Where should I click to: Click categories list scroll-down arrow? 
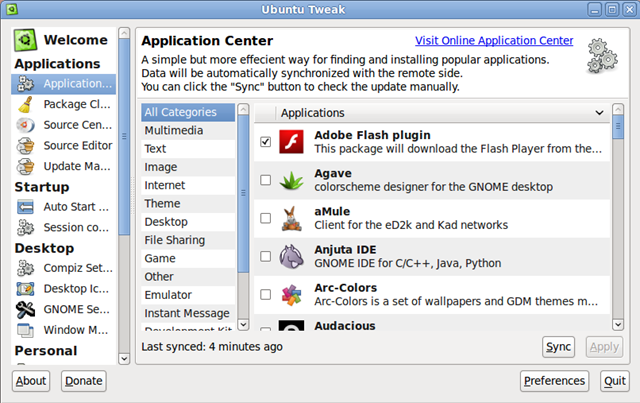pyautogui.click(x=243, y=325)
